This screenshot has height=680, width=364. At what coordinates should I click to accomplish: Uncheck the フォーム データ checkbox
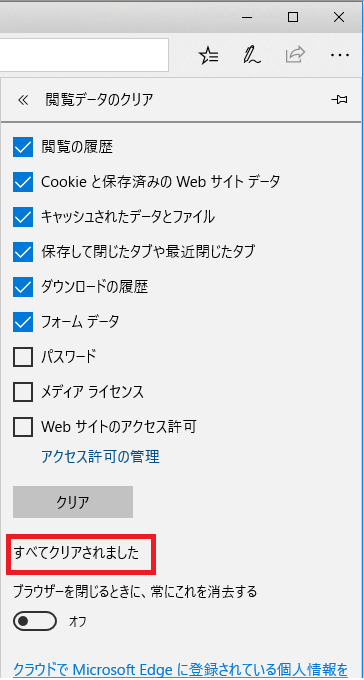(23, 322)
